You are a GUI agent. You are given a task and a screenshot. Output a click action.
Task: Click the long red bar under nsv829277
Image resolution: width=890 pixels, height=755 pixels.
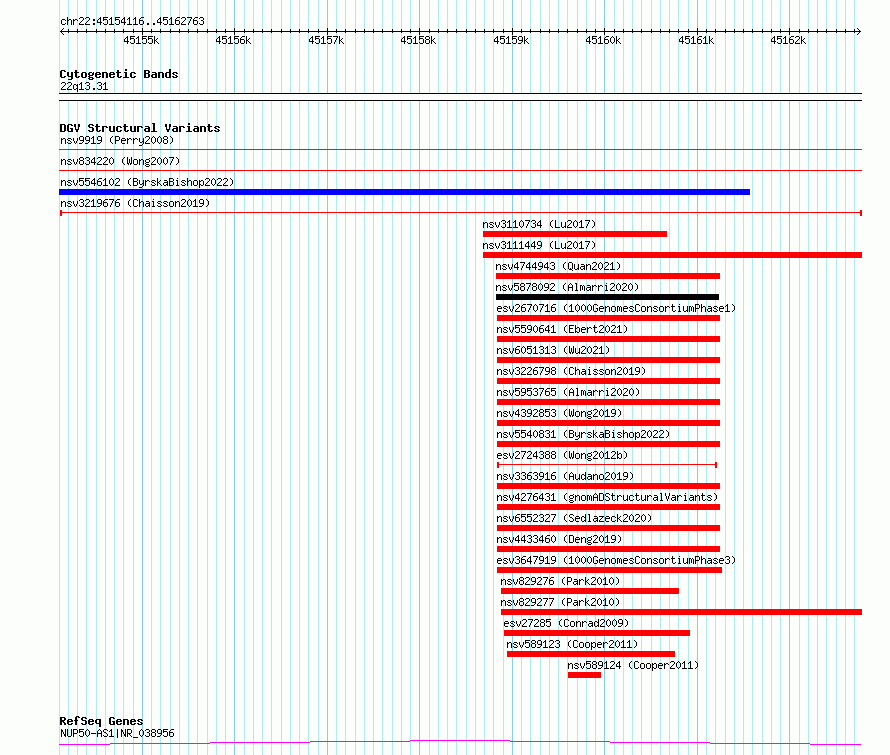point(681,612)
